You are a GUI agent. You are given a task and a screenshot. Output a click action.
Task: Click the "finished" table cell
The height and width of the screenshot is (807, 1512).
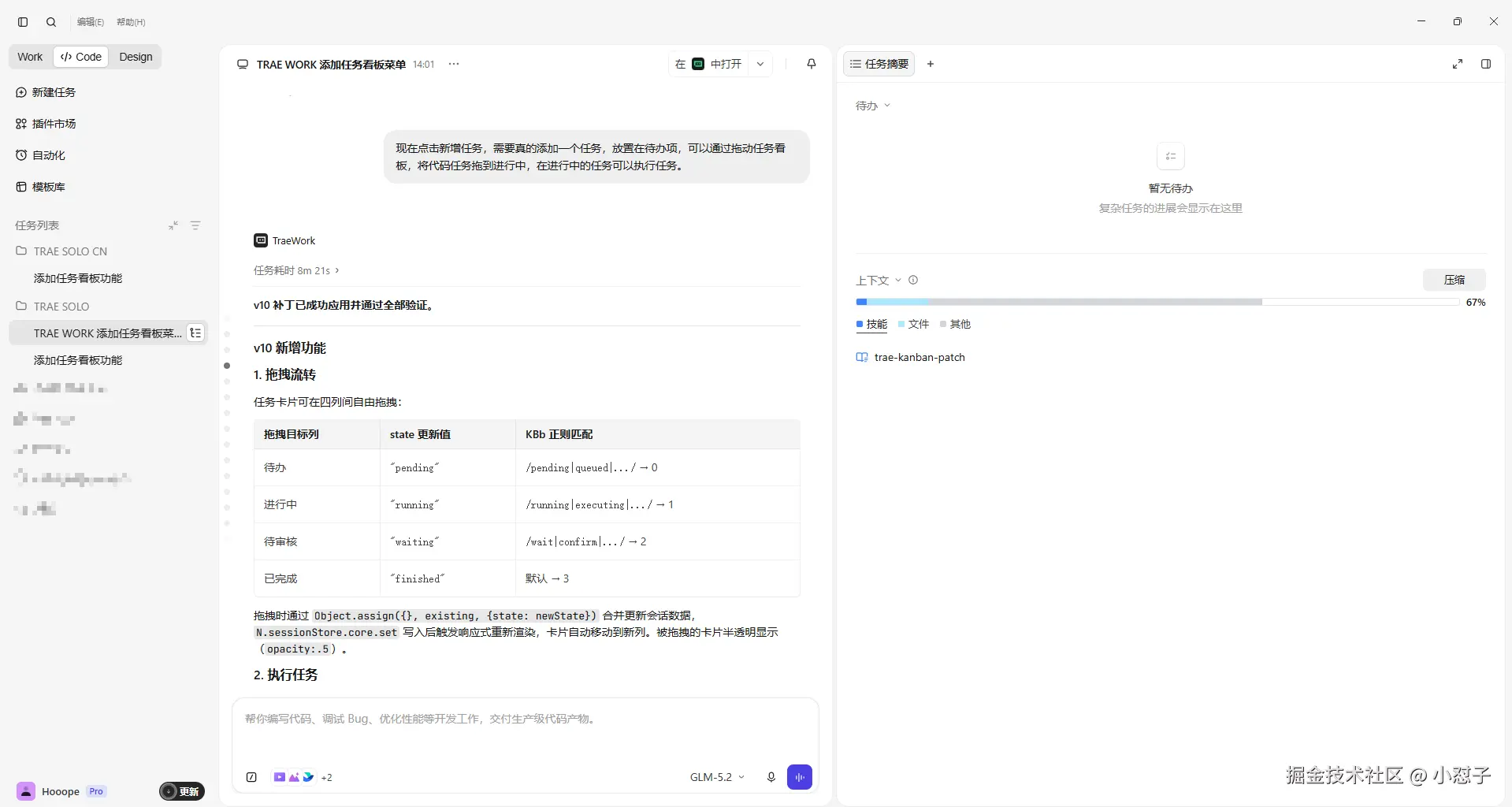click(448, 578)
